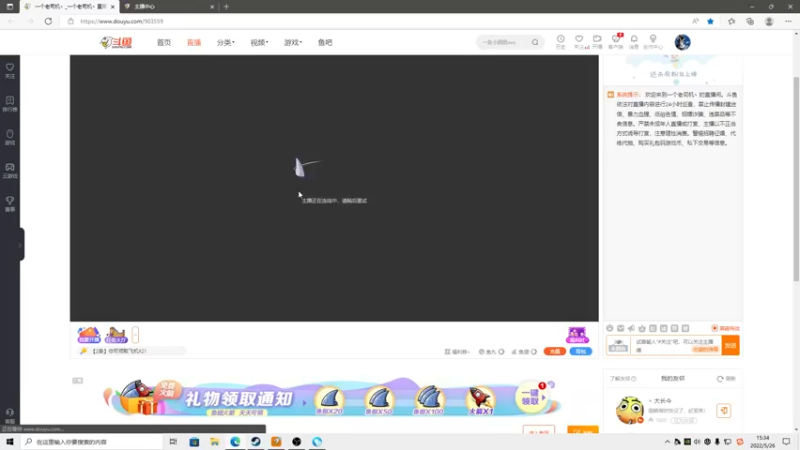Select the 鱼翅X100 gift on banner
800x450 pixels.
pyautogui.click(x=429, y=399)
